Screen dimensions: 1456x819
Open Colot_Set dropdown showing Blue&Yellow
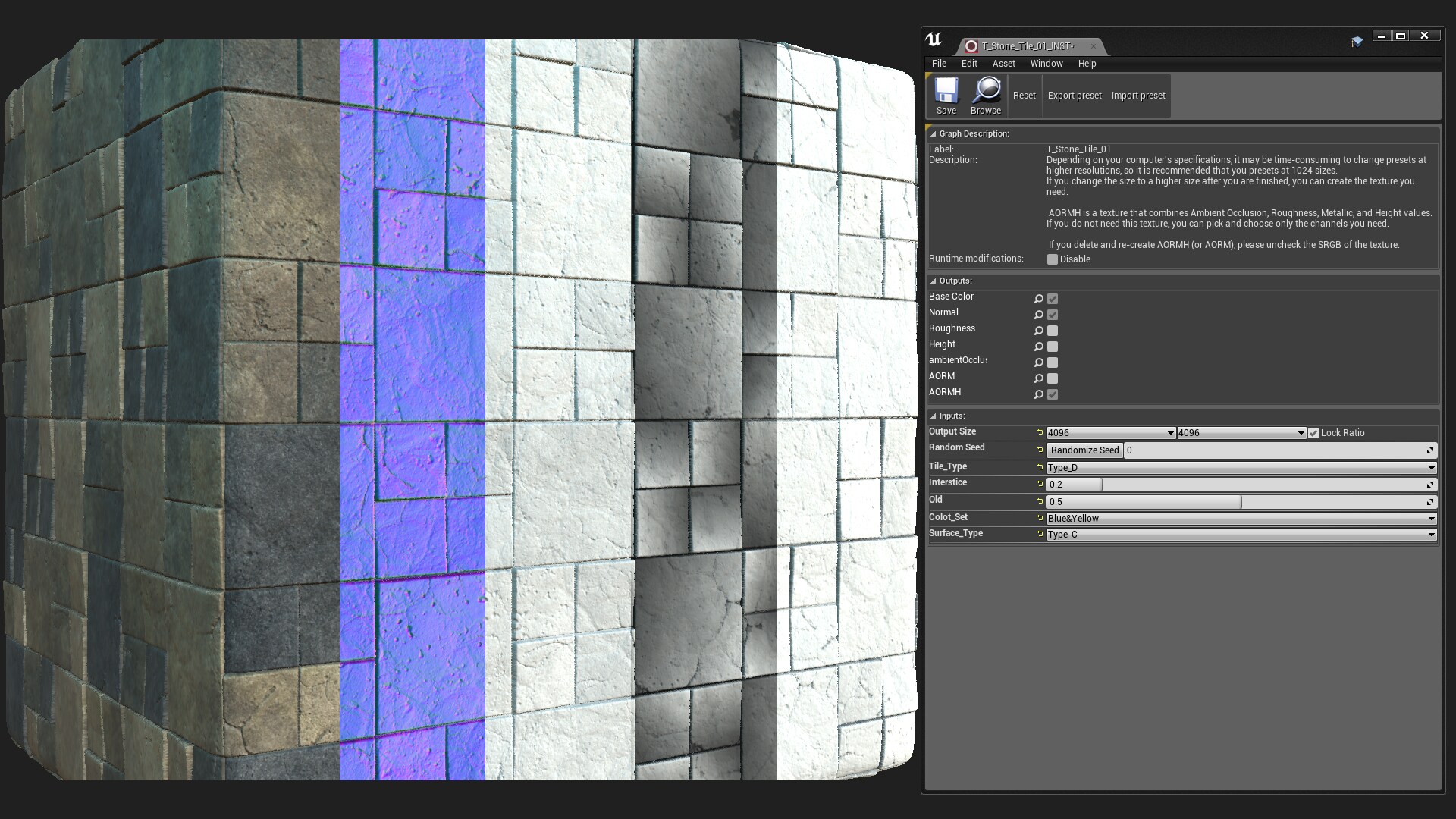1241,519
